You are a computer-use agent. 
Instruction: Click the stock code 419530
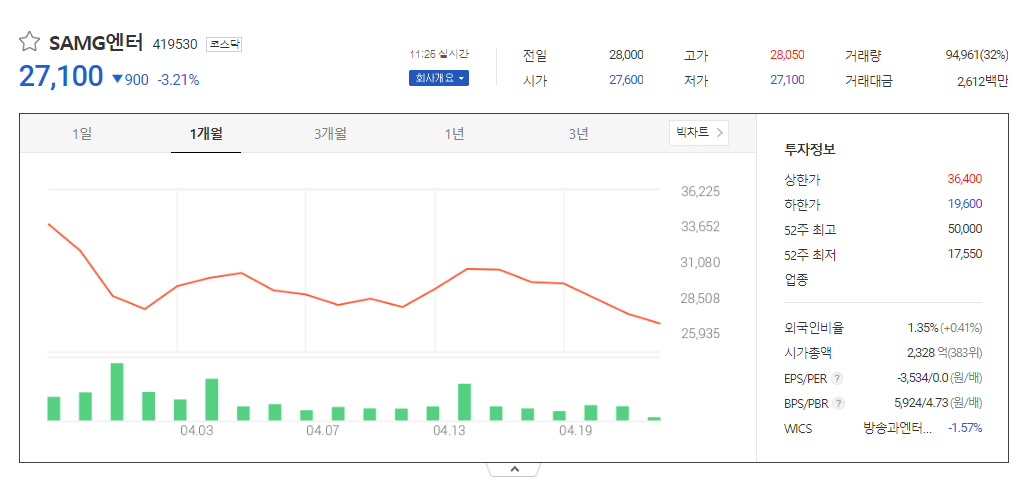175,44
